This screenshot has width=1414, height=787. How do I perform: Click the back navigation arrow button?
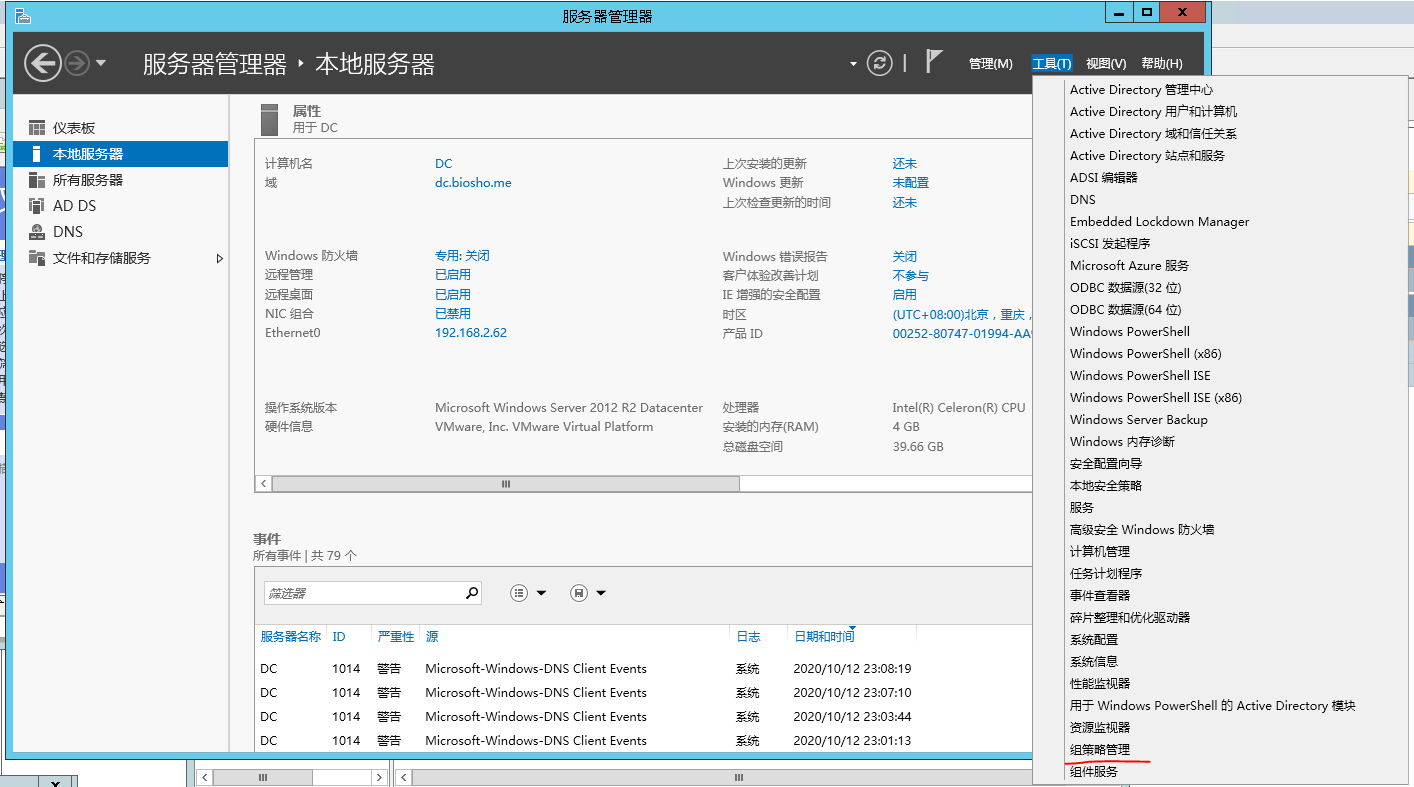tap(42, 64)
